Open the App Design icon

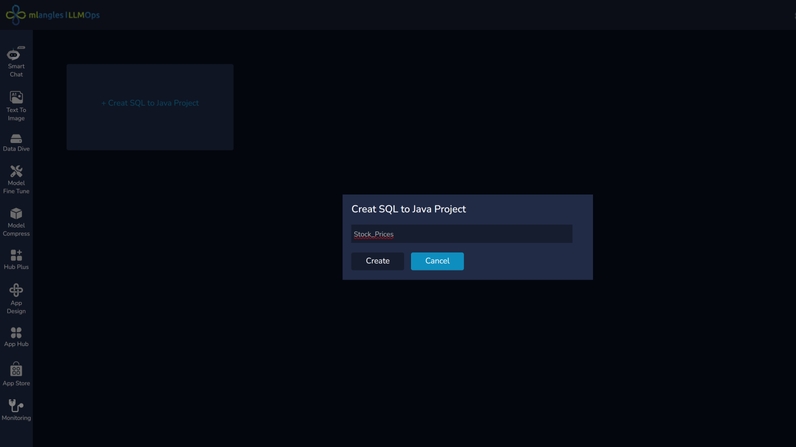pos(16,290)
